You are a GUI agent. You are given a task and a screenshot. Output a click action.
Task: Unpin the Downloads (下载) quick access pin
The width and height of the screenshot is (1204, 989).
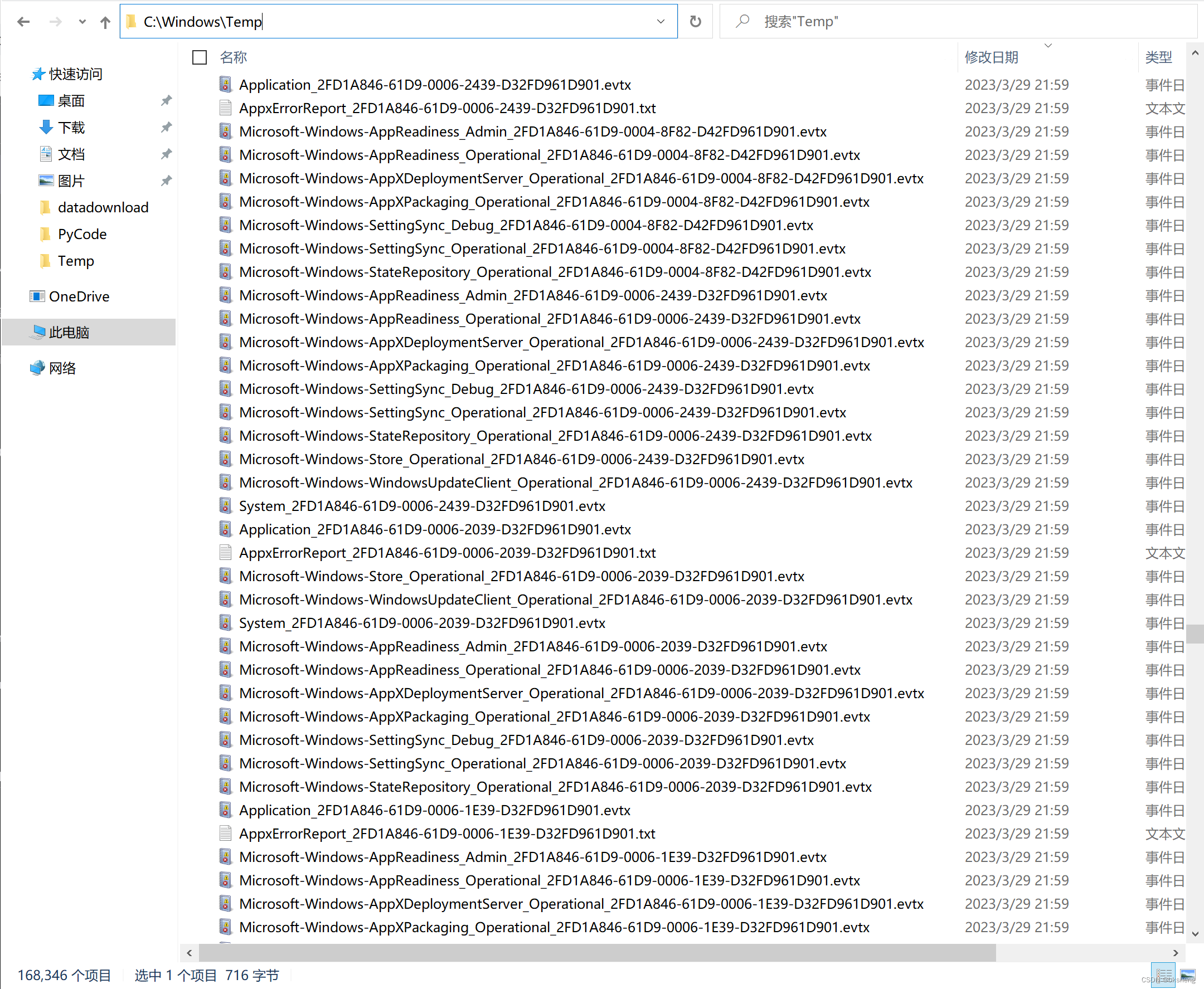[166, 128]
